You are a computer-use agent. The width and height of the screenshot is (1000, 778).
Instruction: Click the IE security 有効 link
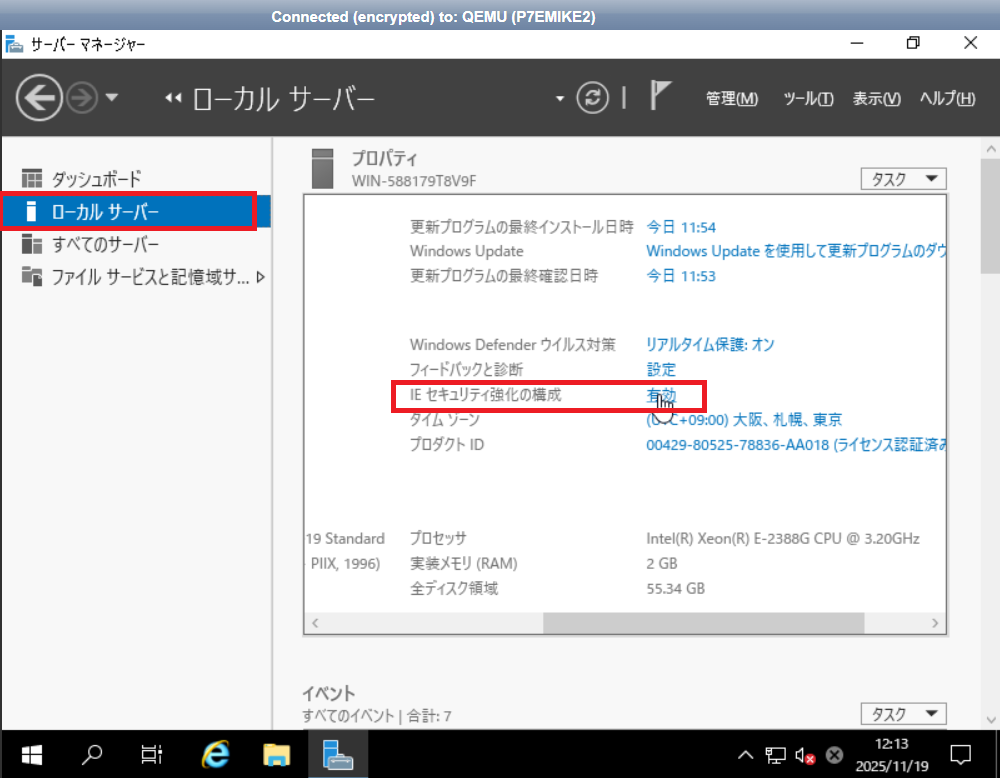(661, 395)
